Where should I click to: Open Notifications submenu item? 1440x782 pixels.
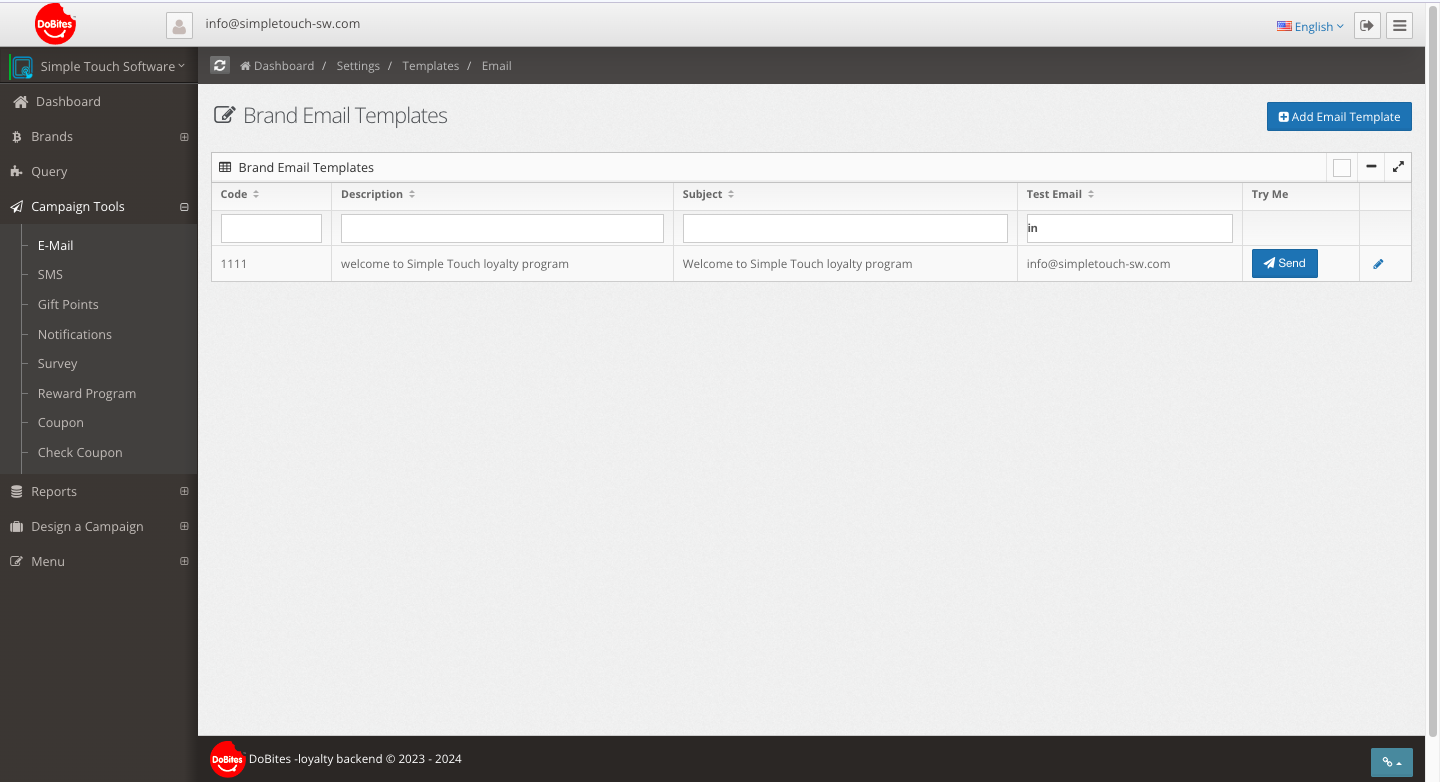[75, 335]
